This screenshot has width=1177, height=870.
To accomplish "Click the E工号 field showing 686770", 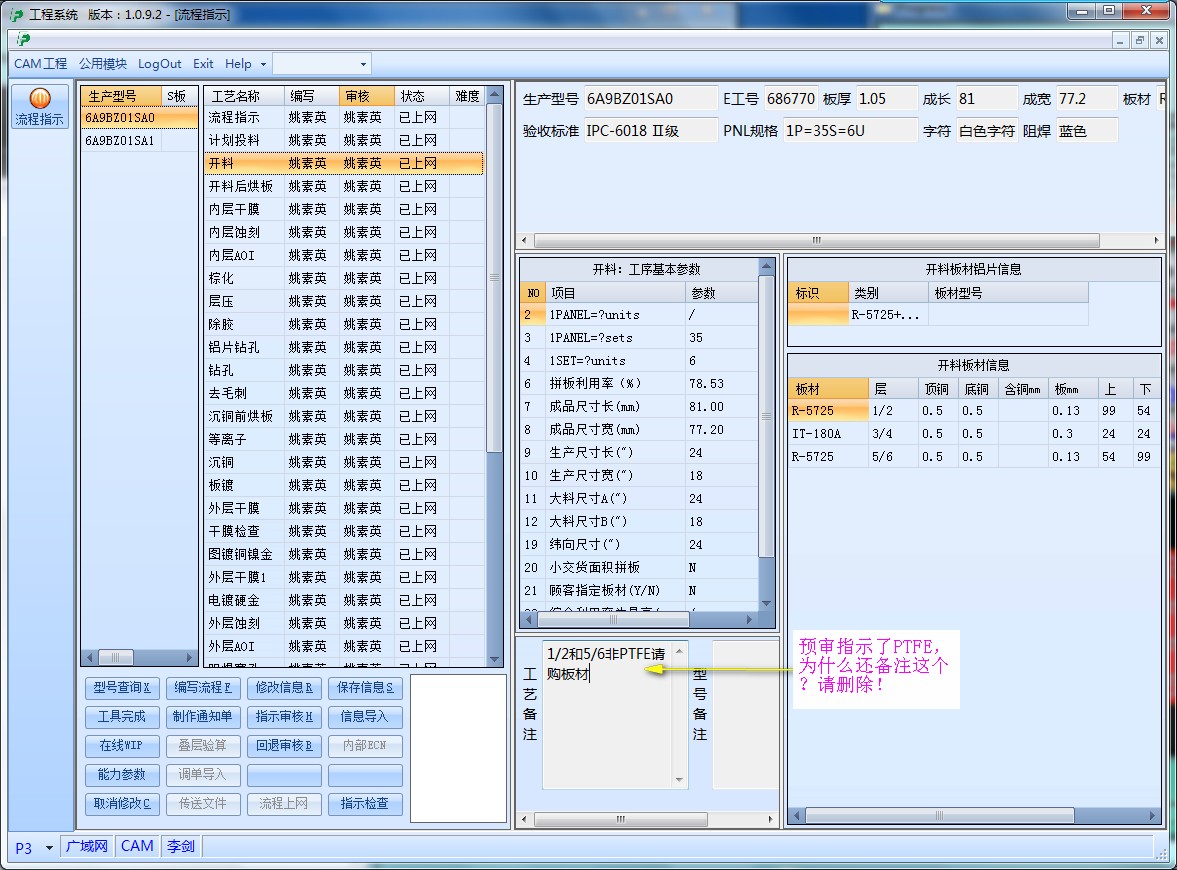I will 790,99.
